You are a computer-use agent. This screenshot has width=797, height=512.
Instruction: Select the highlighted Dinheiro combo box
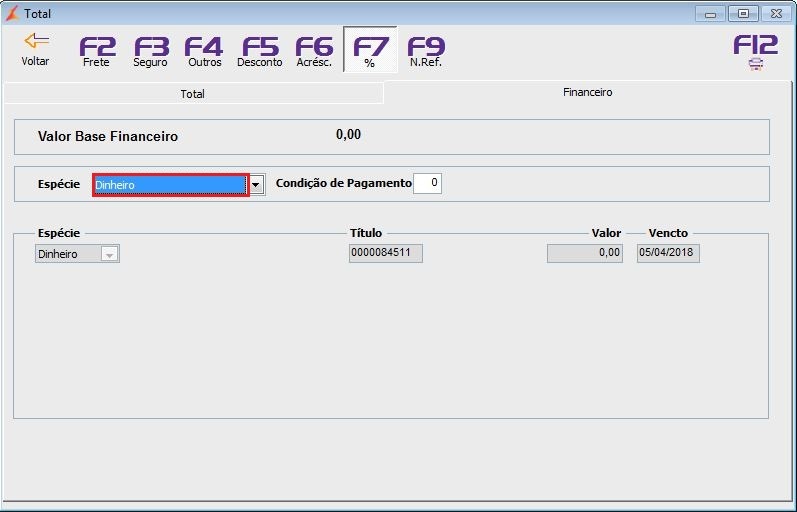tap(171, 185)
